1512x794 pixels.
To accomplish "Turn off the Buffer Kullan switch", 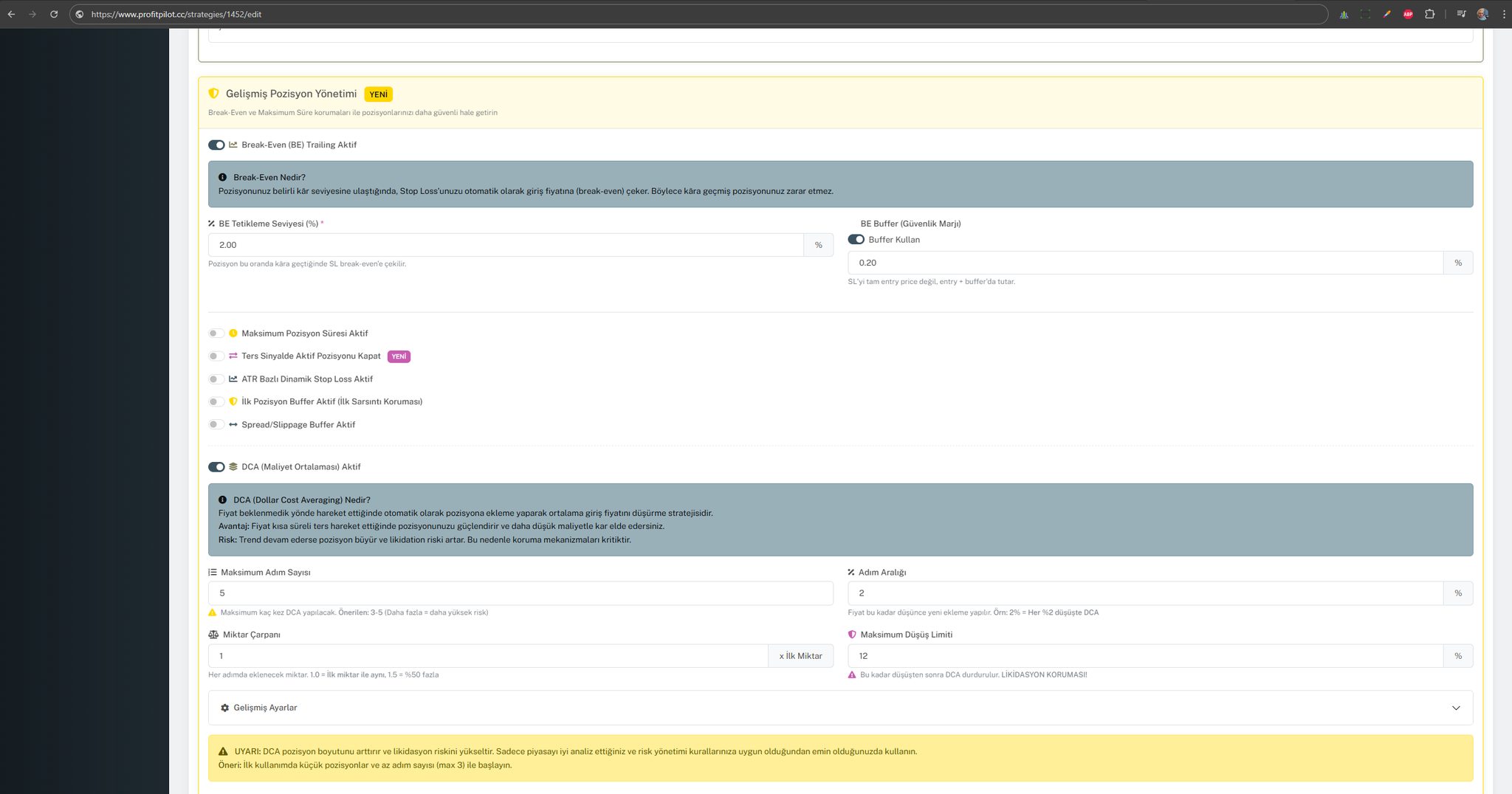I will [856, 240].
